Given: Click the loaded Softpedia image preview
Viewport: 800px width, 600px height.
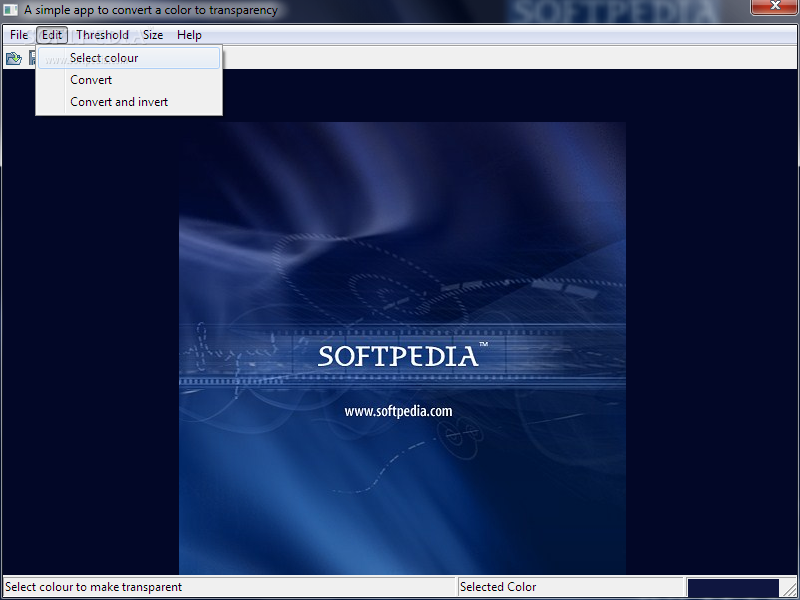Looking at the screenshot, I should coord(402,348).
